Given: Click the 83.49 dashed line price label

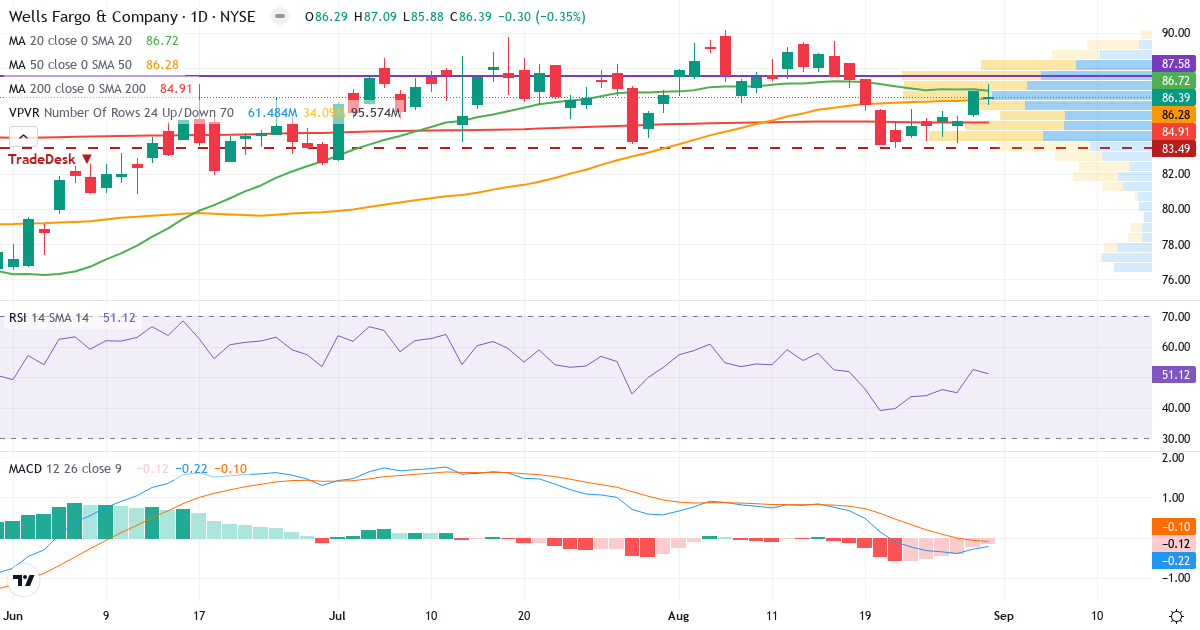Looking at the screenshot, I should (1173, 148).
